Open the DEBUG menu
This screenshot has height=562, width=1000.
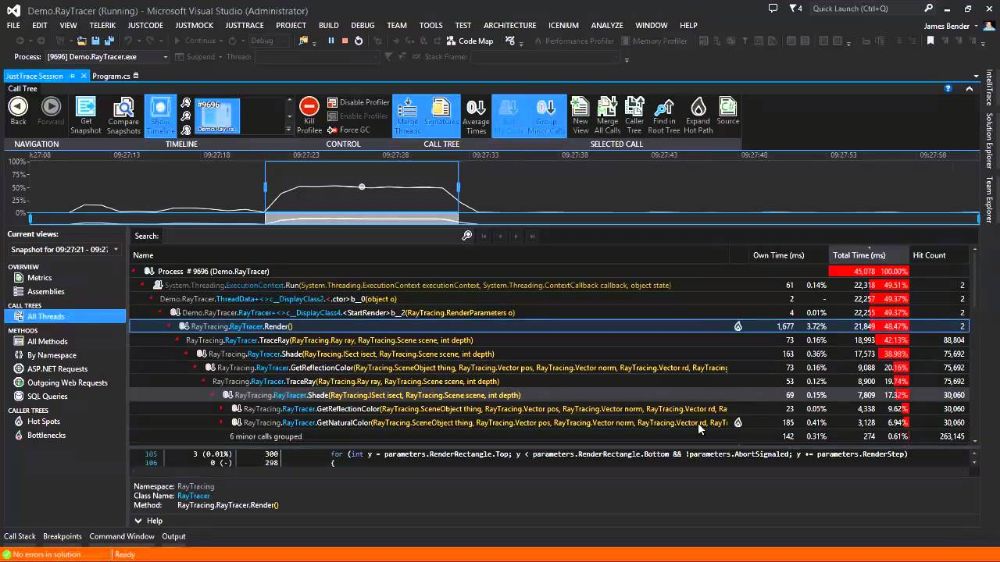tap(362, 26)
